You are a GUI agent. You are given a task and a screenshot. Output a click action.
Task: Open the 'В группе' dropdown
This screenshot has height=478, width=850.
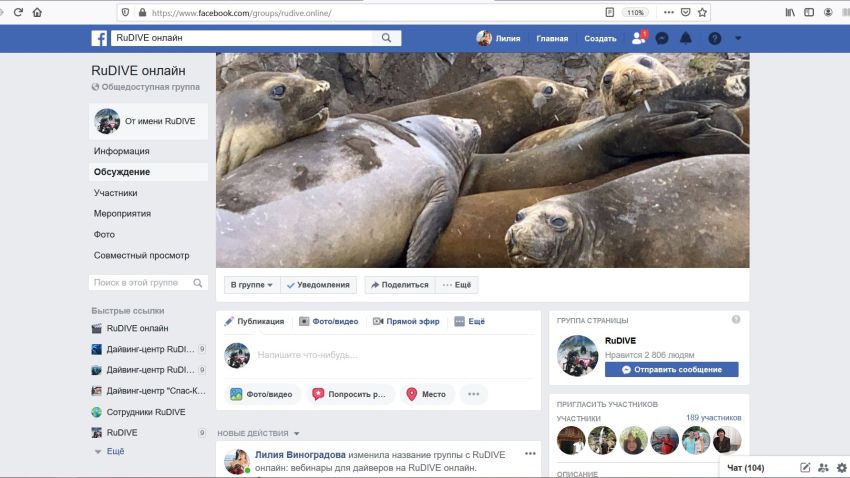point(252,285)
